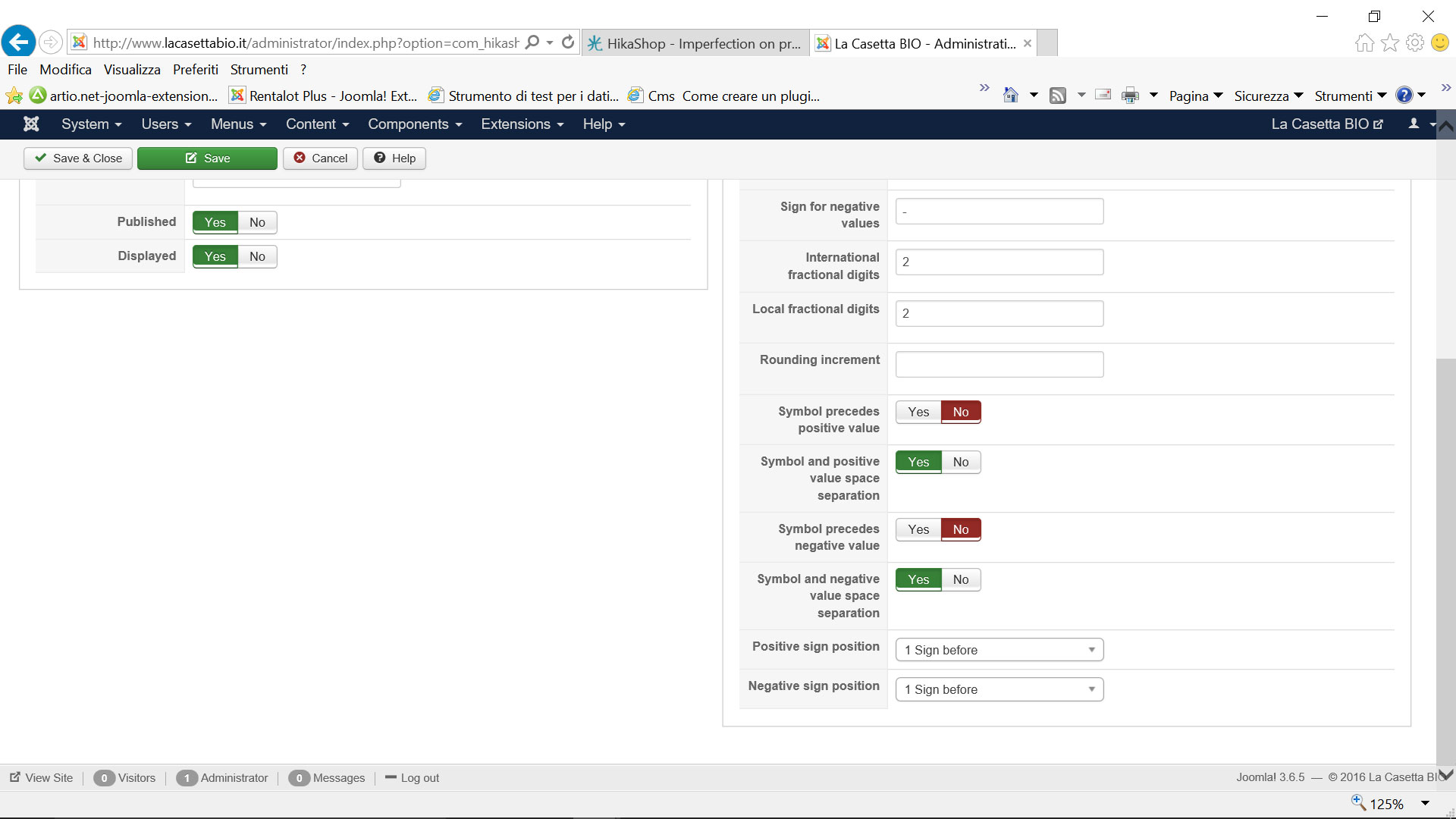Viewport: 1456px width, 819px height.
Task: Click the browser back arrow button
Action: 18,42
